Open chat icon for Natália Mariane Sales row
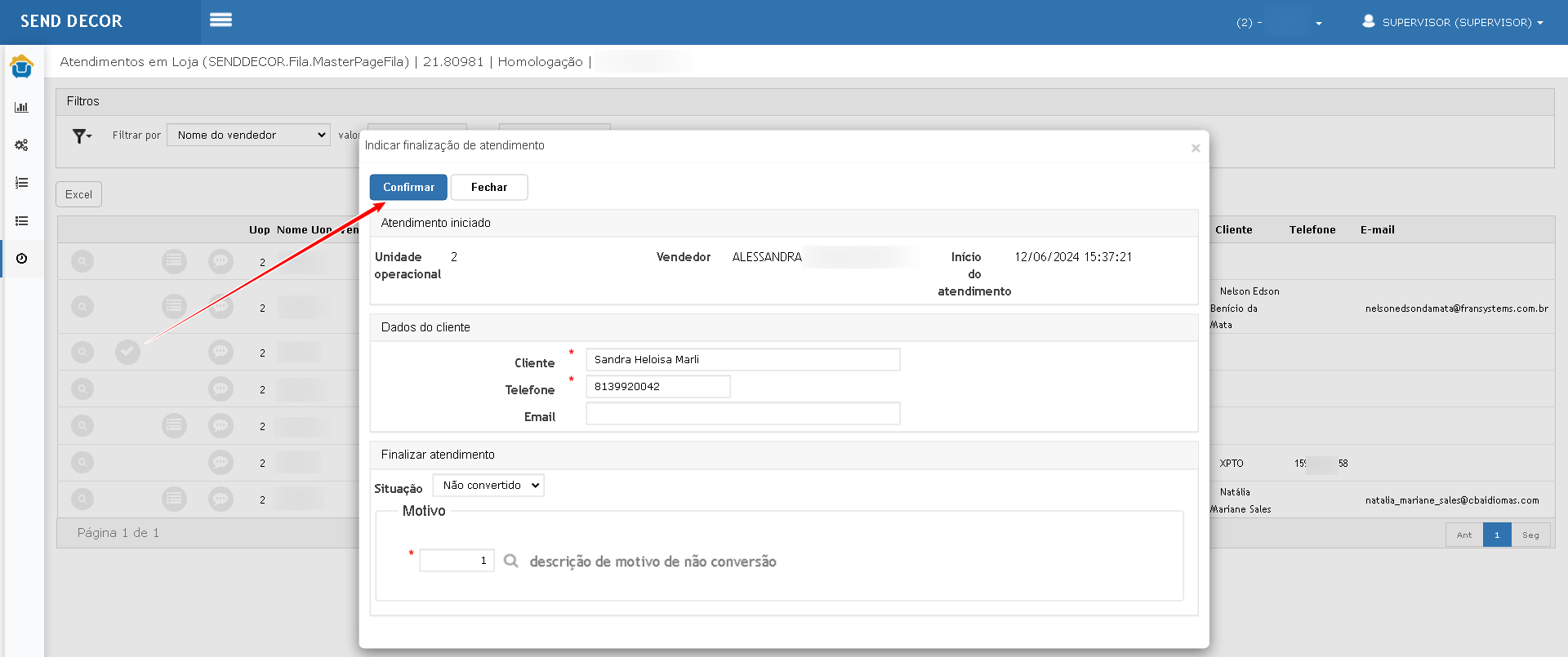 pyautogui.click(x=220, y=499)
